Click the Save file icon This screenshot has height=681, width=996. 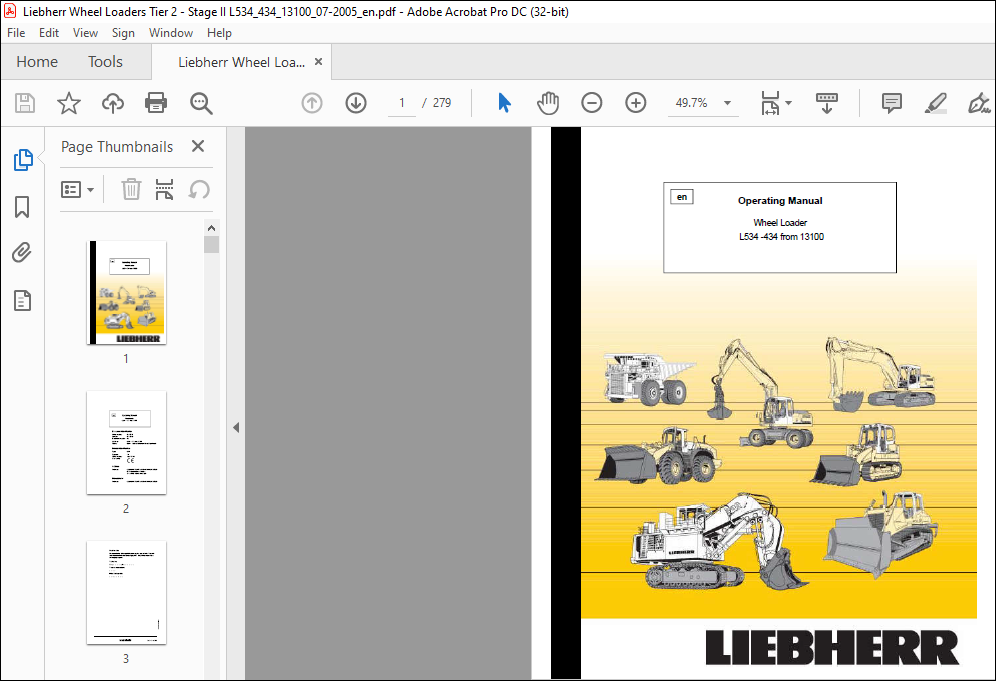click(25, 103)
